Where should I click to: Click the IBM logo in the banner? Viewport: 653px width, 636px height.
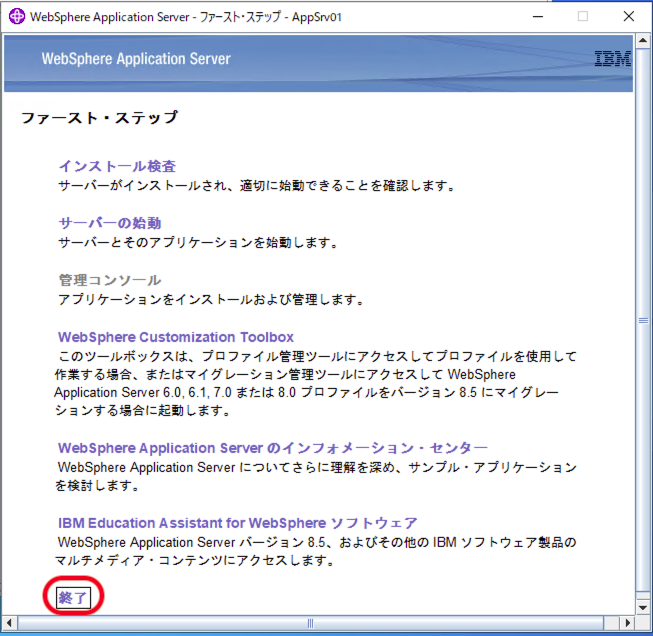[613, 59]
